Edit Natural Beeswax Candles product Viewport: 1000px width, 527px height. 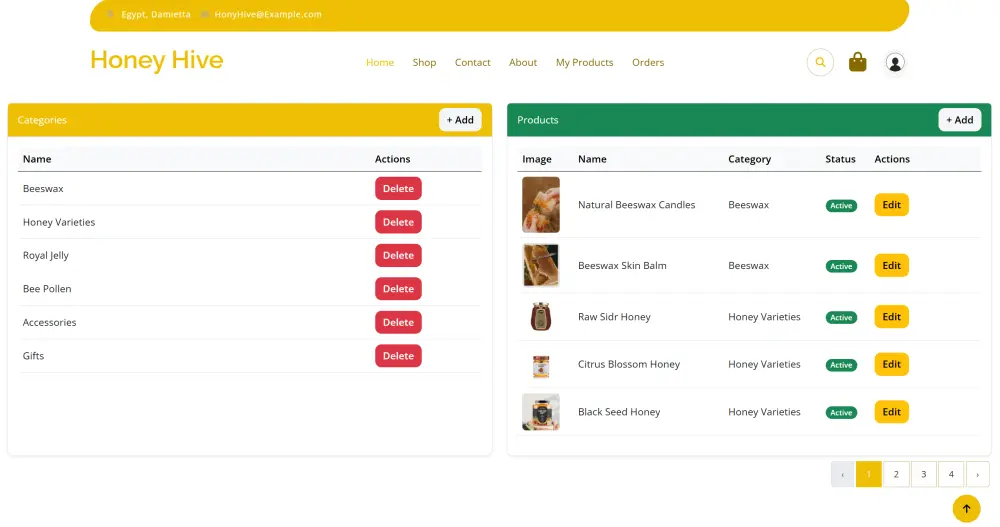pos(891,205)
